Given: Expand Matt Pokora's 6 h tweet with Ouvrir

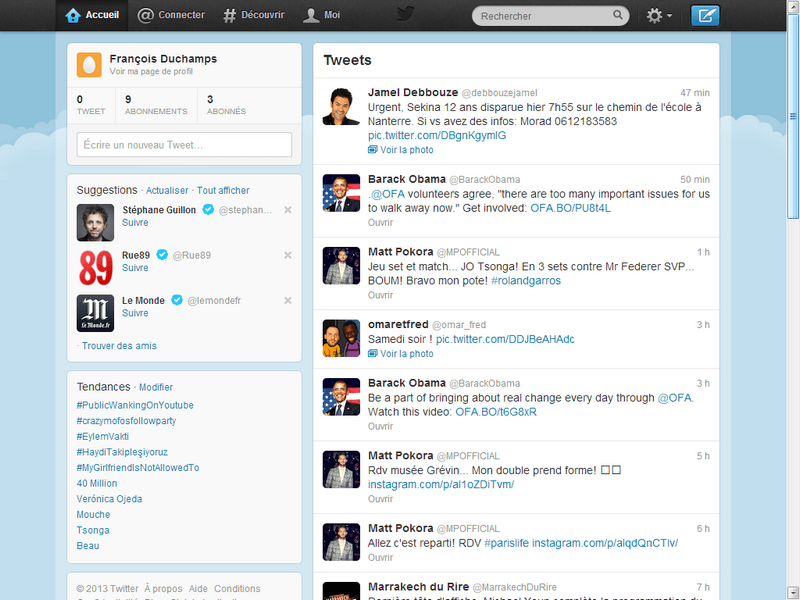Looking at the screenshot, I should (x=381, y=558).
